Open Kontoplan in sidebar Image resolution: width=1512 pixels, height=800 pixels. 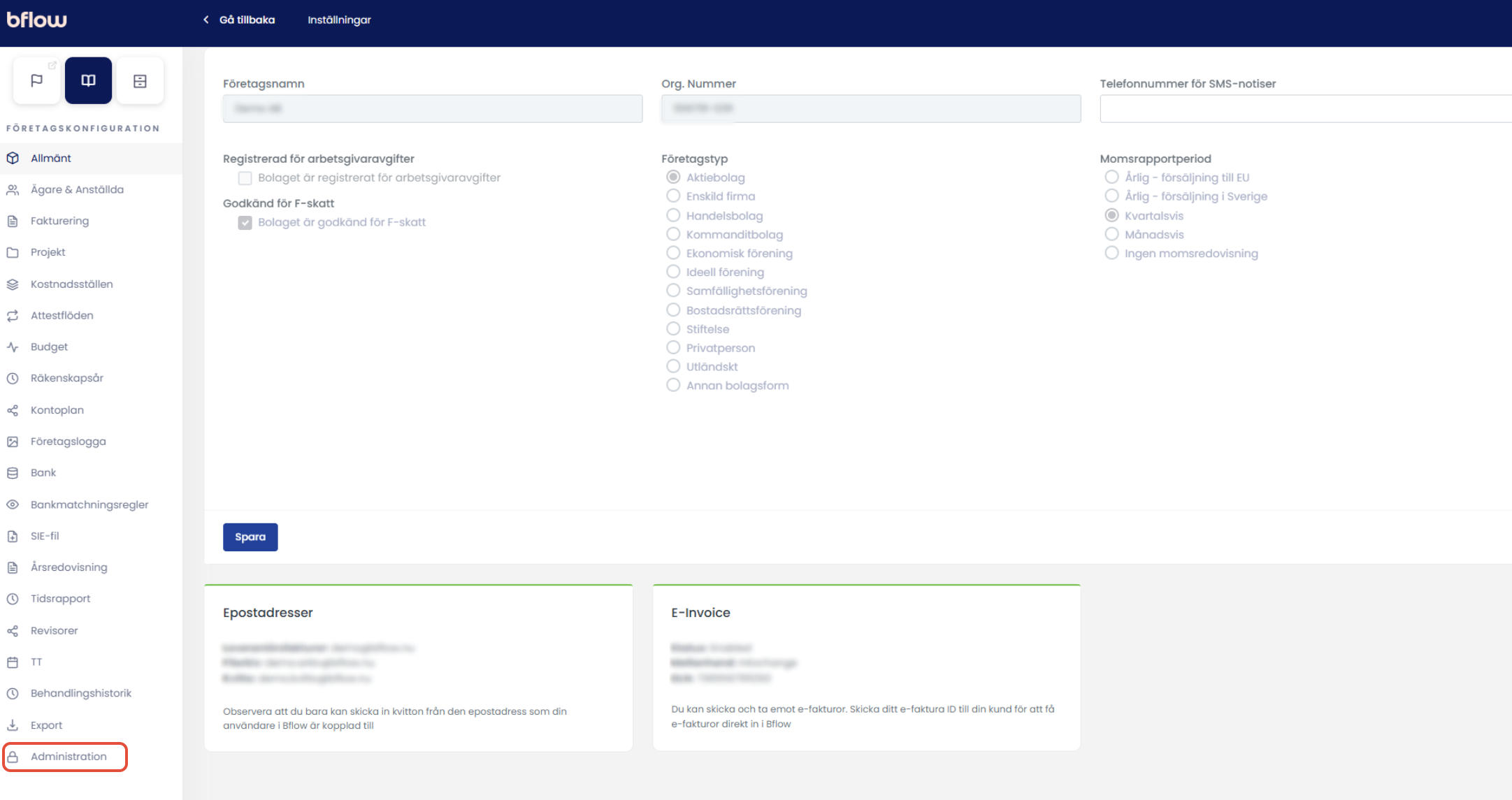[x=57, y=410]
